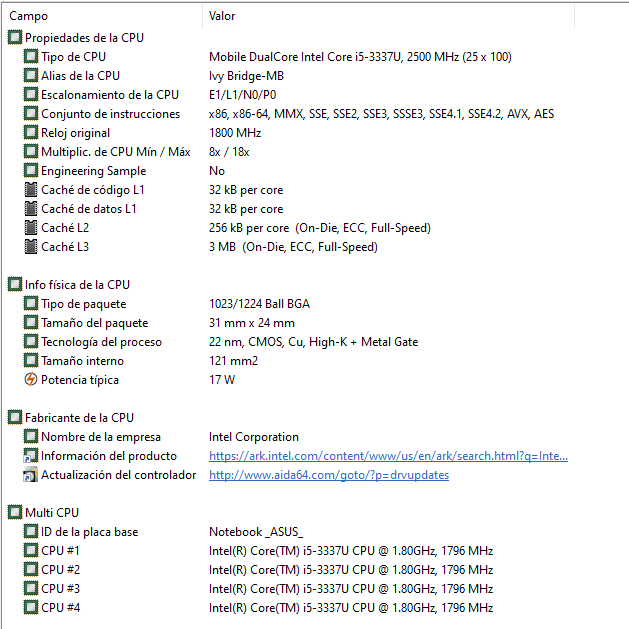Select the Caché de código L1 label

(93, 190)
